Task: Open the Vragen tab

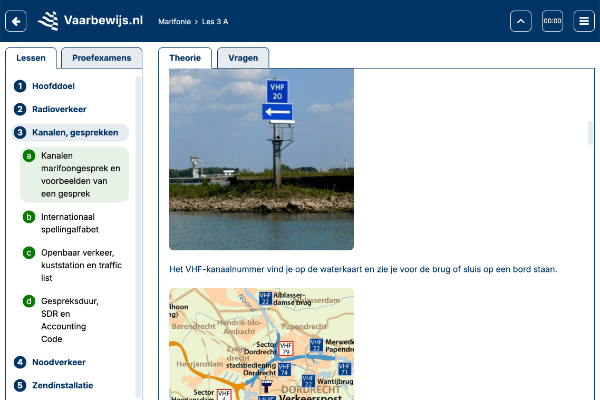Action: point(242,58)
